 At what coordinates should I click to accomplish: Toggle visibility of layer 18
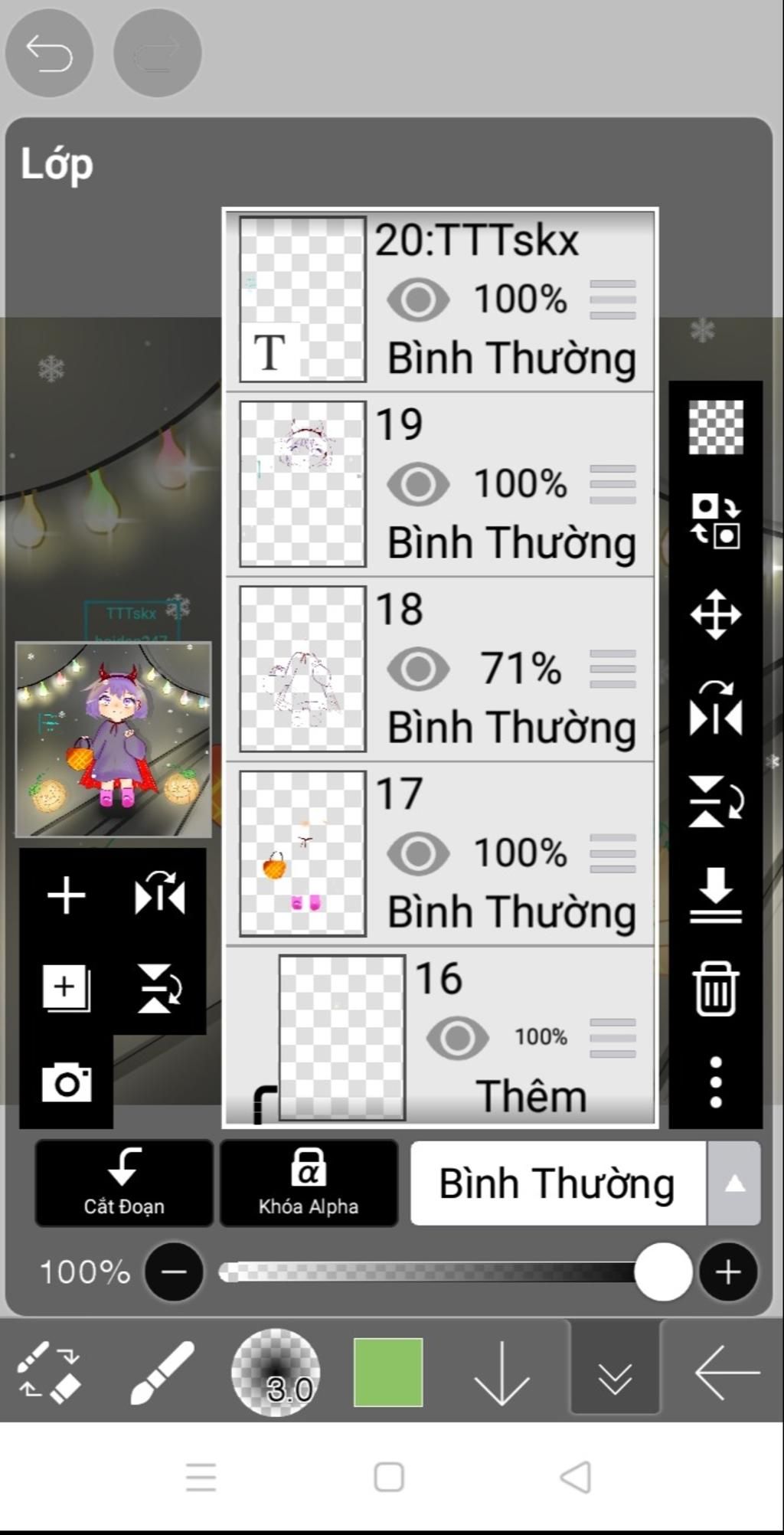pos(418,669)
